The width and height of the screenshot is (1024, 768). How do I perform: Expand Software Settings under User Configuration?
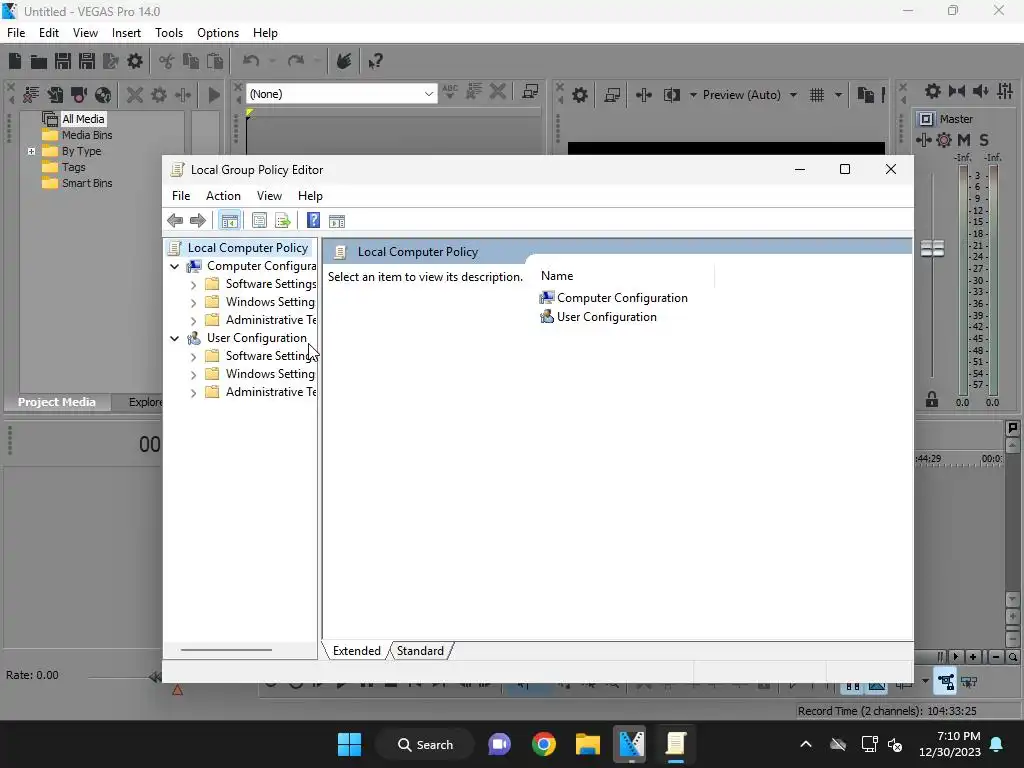pyautogui.click(x=193, y=357)
